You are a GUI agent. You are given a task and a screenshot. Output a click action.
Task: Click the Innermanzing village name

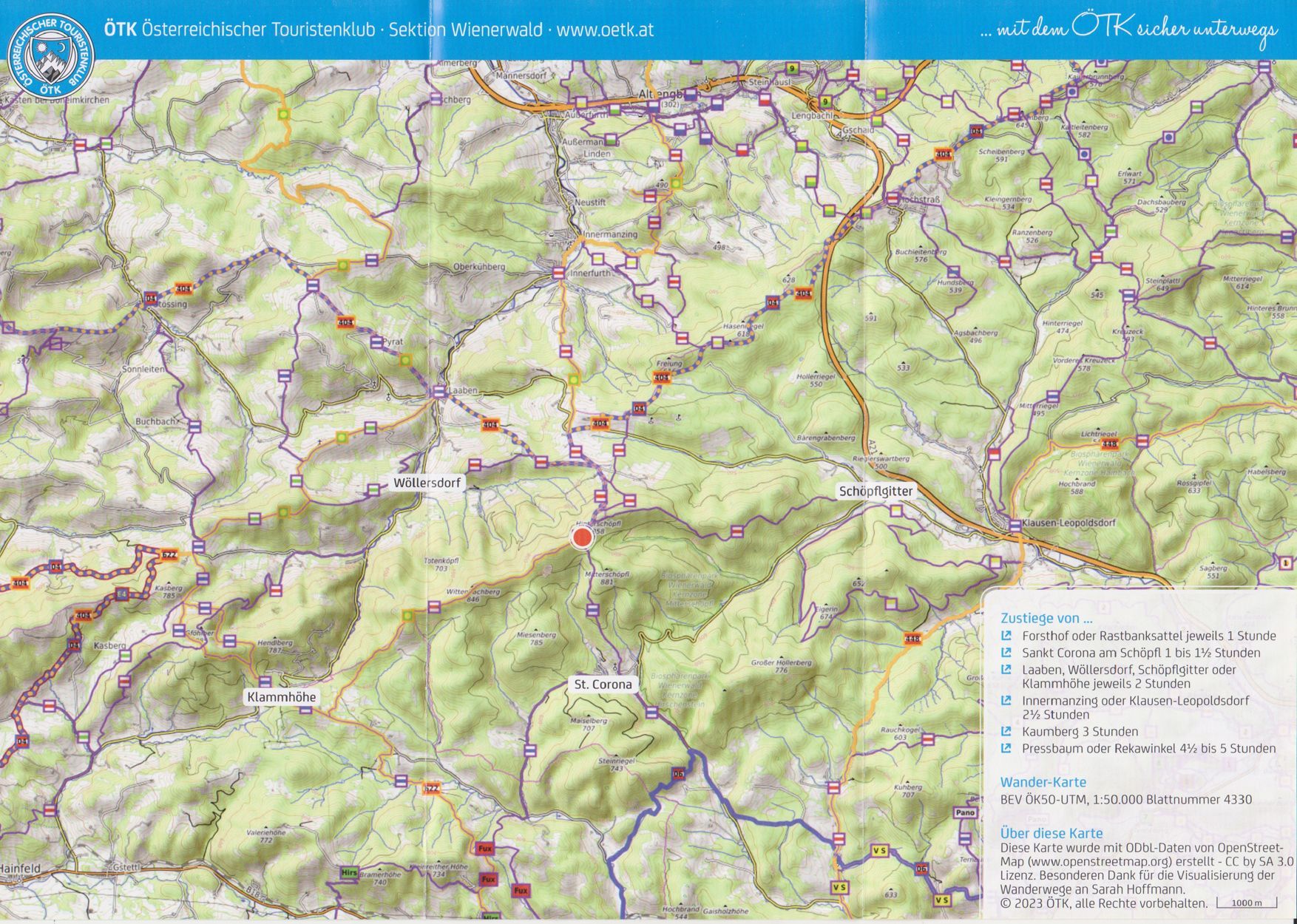click(x=610, y=234)
